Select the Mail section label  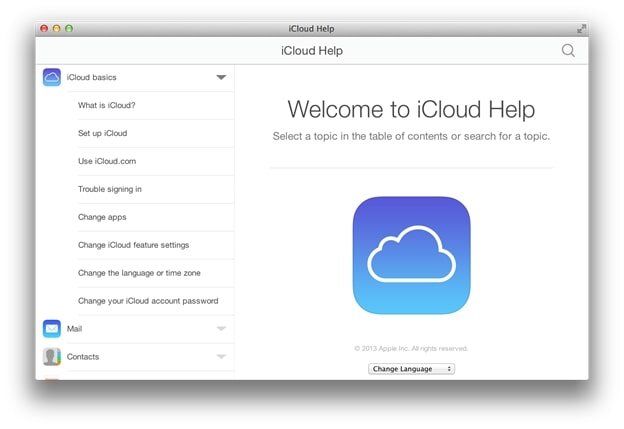click(74, 329)
